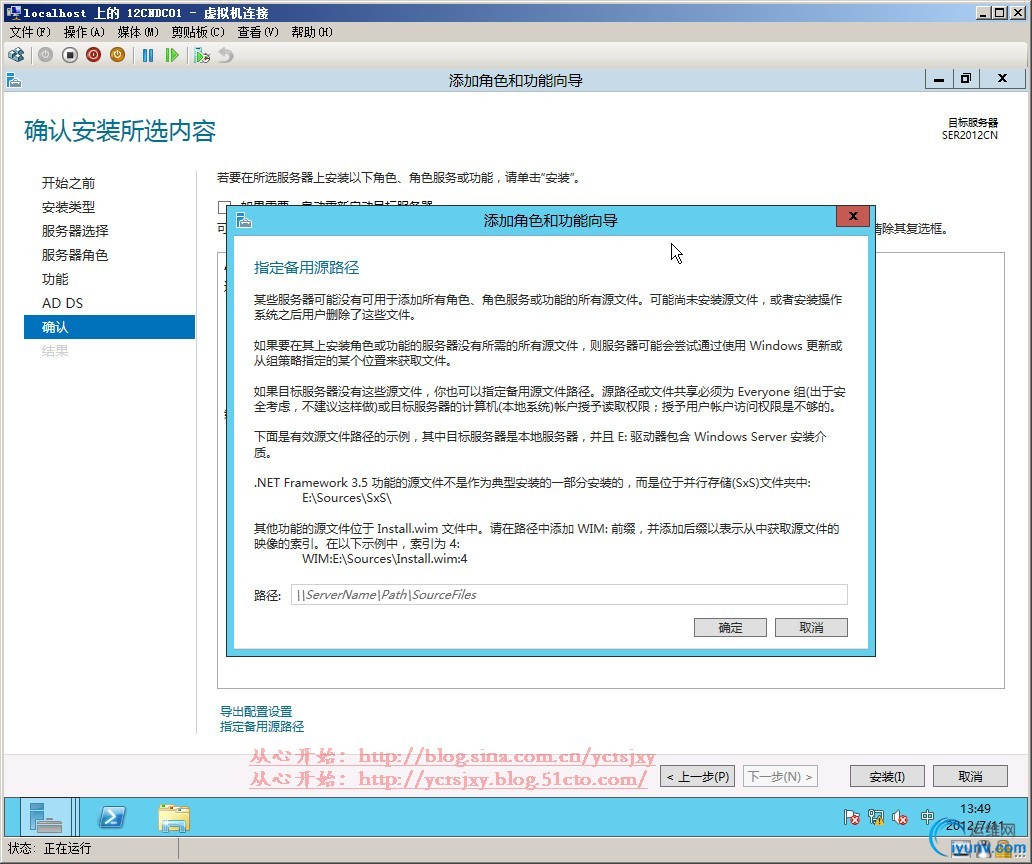The image size is (1032, 864).
Task: Save the VM state with the orange icon
Action: 117,55
